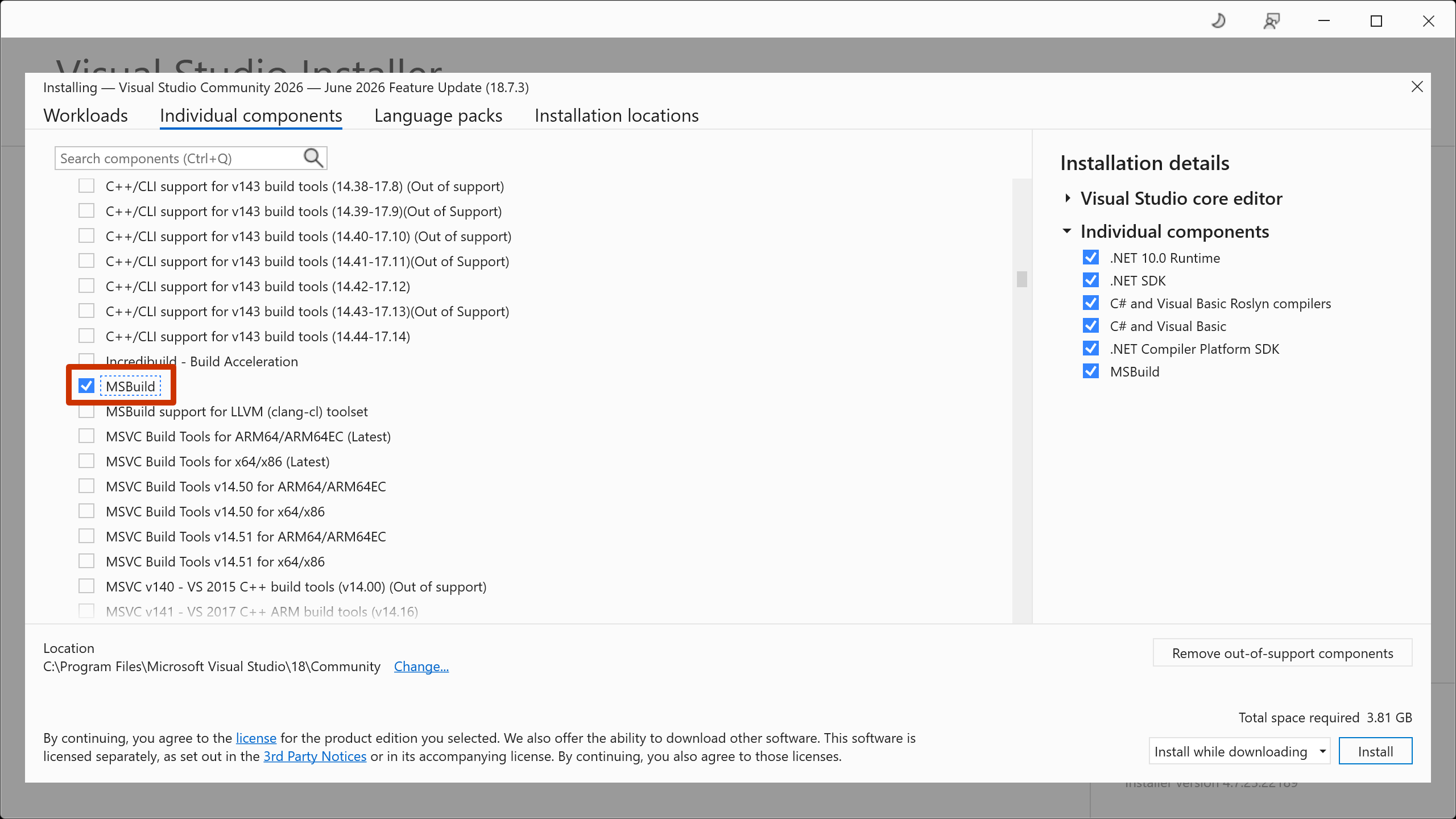
Task: Check MSVC Build Tools v14.50 for x64/x86
Action: point(86,511)
